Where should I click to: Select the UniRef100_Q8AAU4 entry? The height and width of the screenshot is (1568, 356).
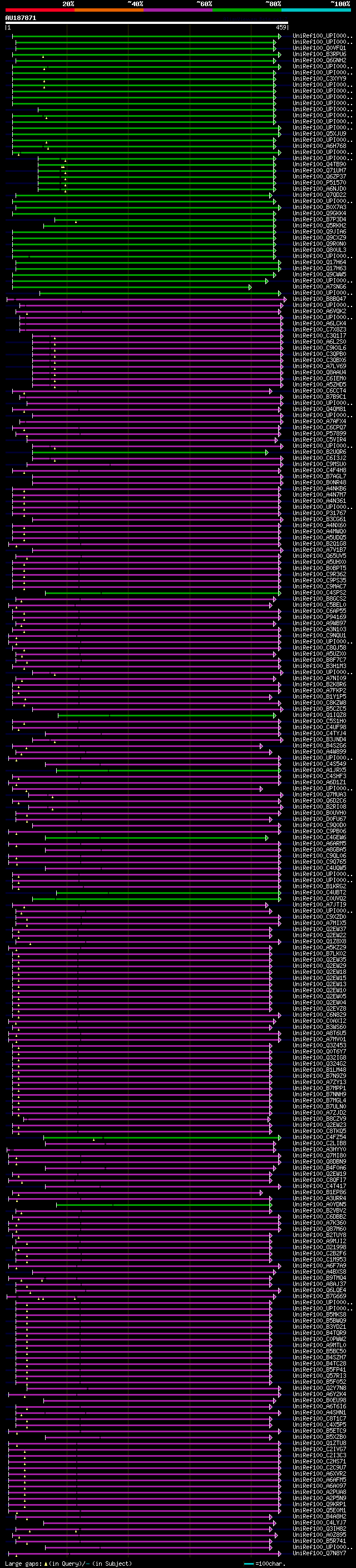[319, 373]
